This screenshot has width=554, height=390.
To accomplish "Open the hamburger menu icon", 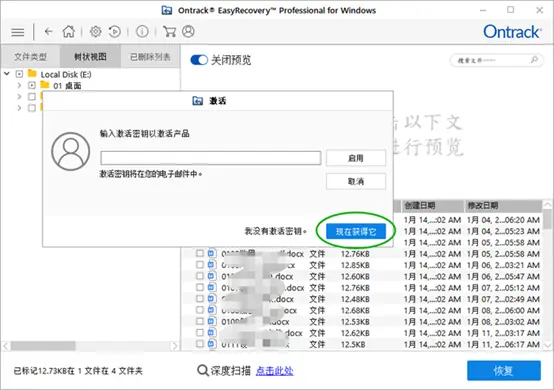I will (x=18, y=32).
